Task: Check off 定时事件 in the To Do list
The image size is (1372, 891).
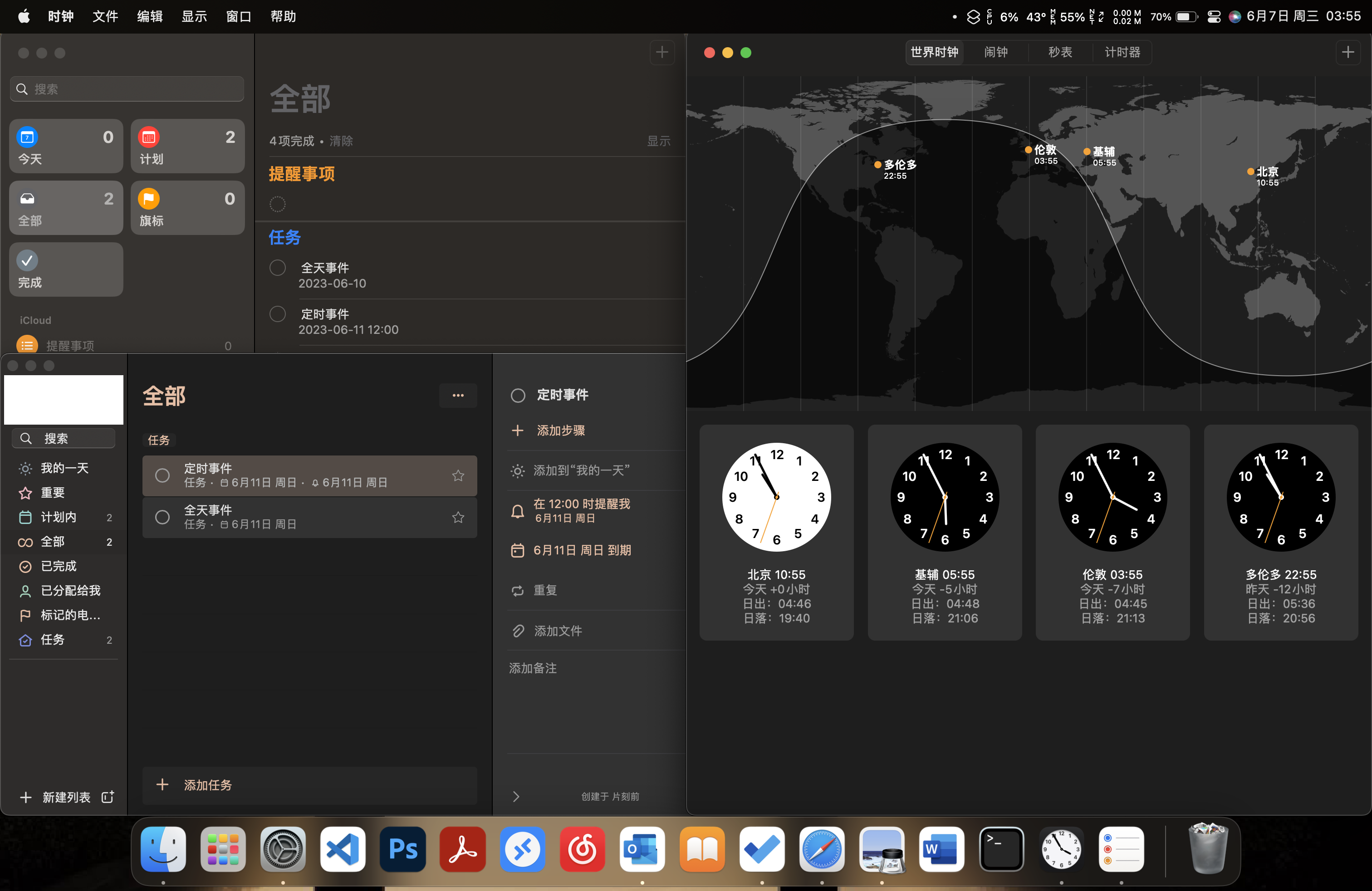Action: (x=162, y=475)
